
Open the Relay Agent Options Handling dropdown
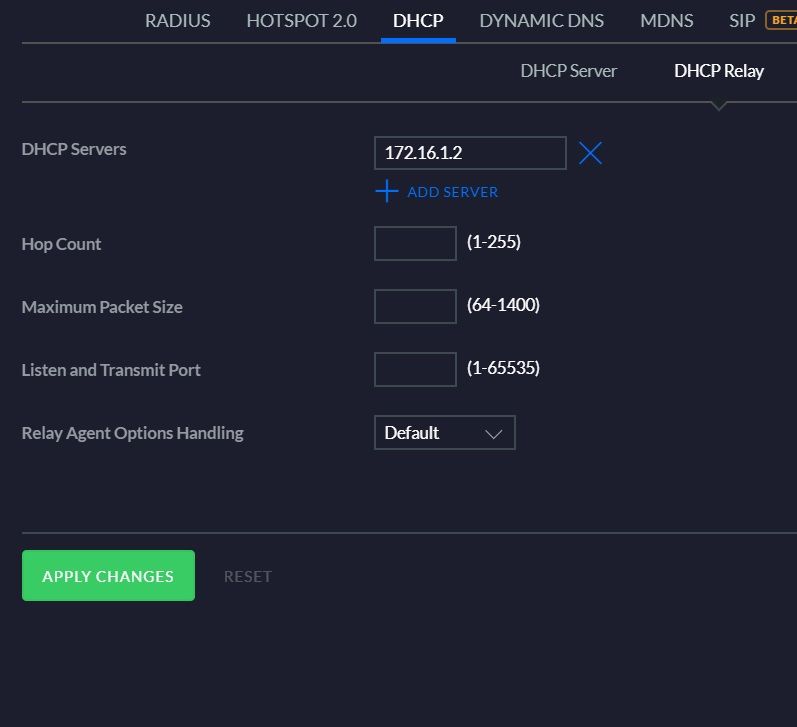point(444,433)
